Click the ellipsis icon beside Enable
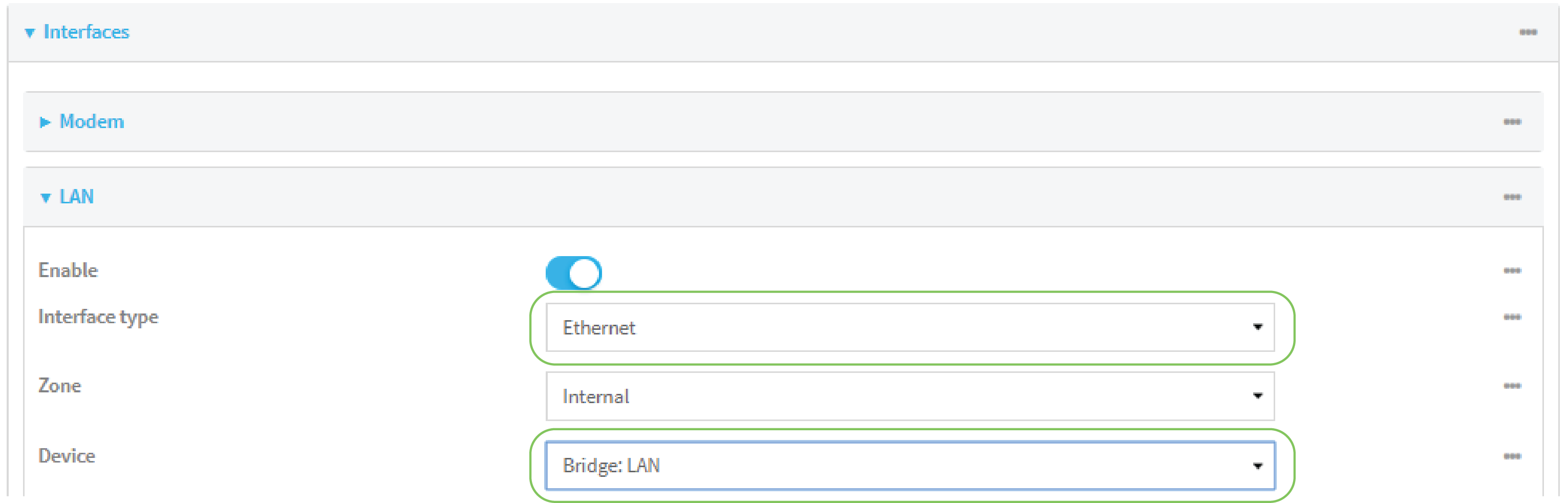The width and height of the screenshot is (1568, 503). click(x=1512, y=271)
